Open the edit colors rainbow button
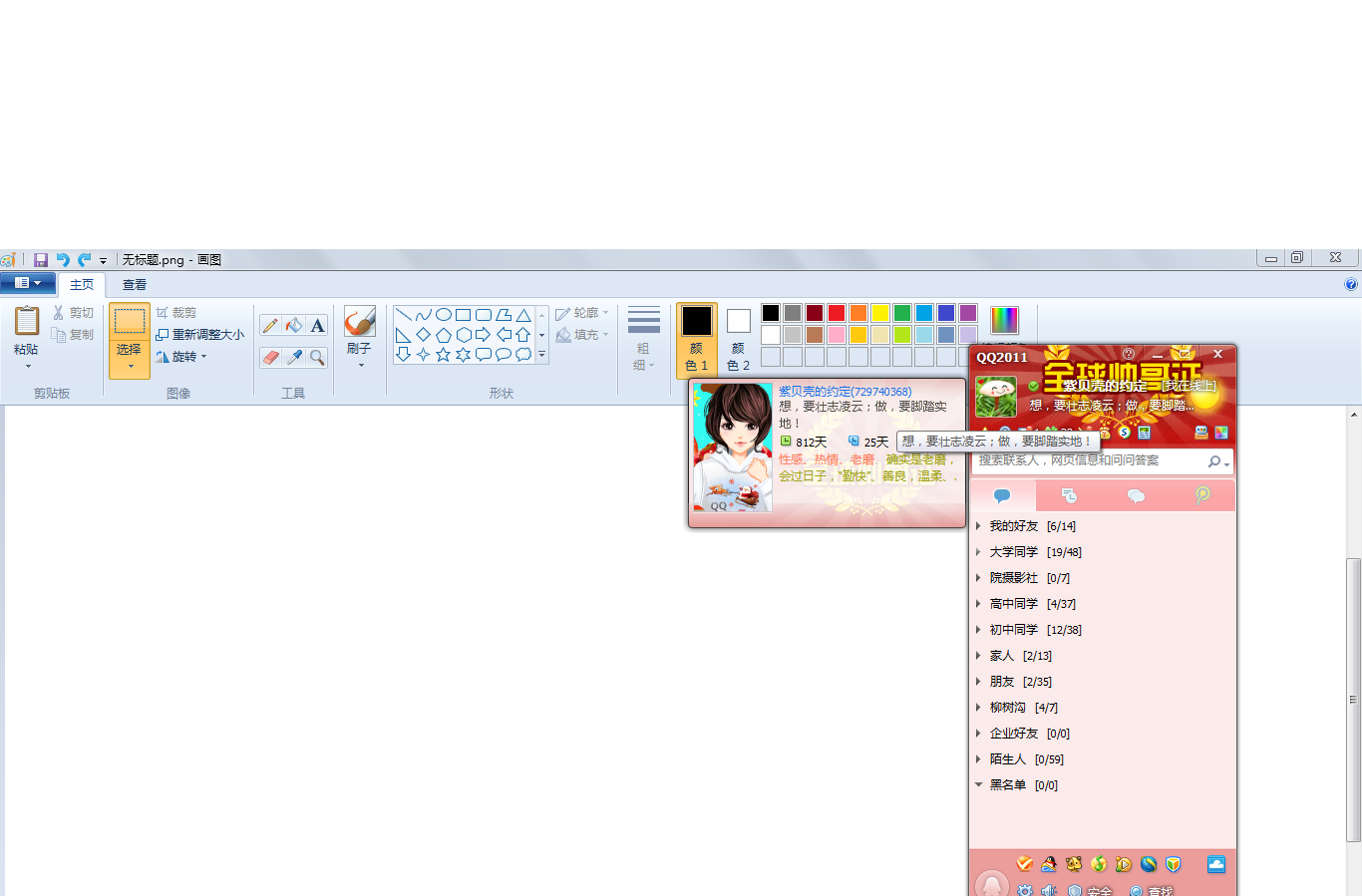The image size is (1362, 896). [1004, 320]
